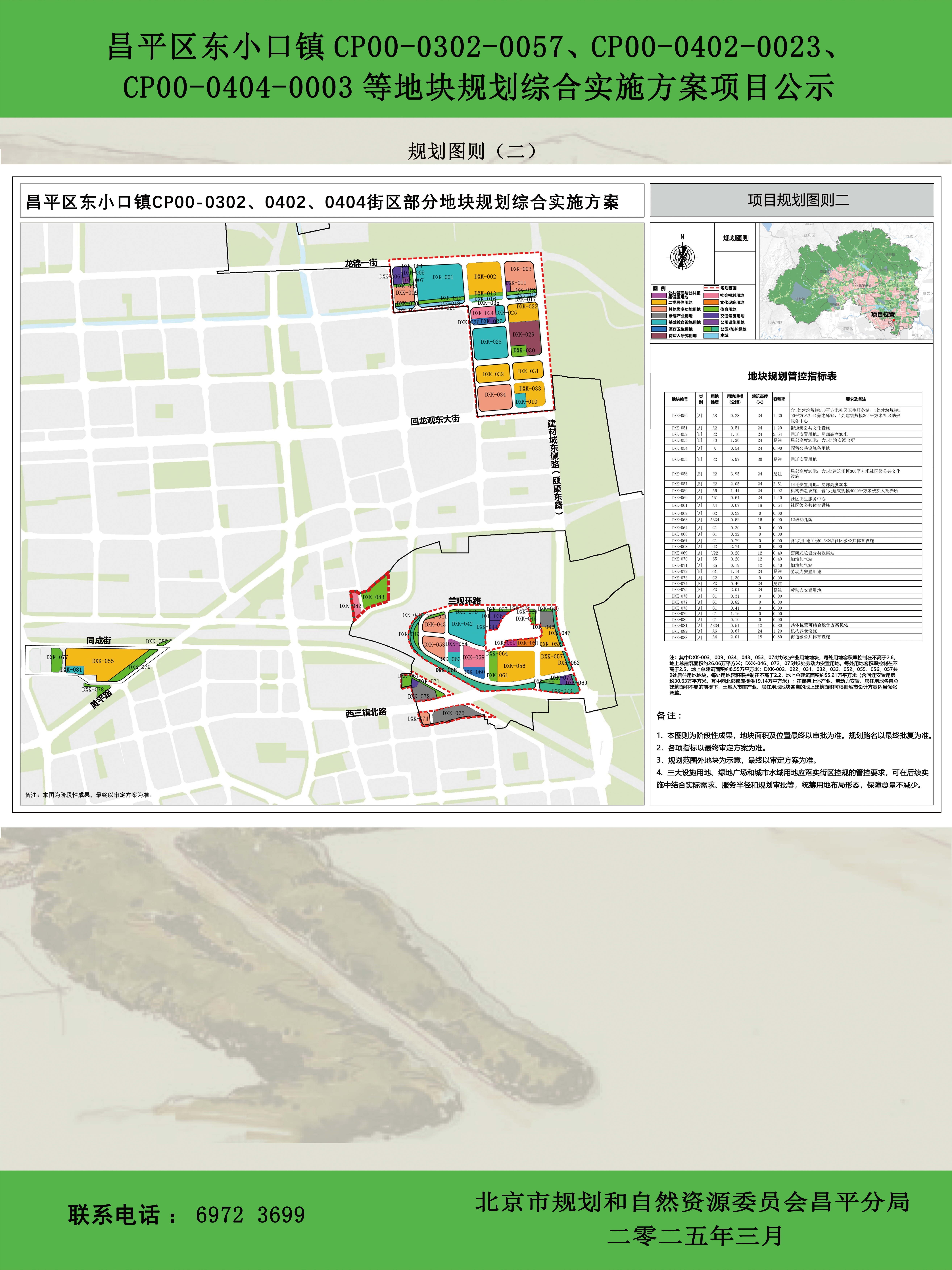Click the 备注： heading below the table

click(669, 716)
